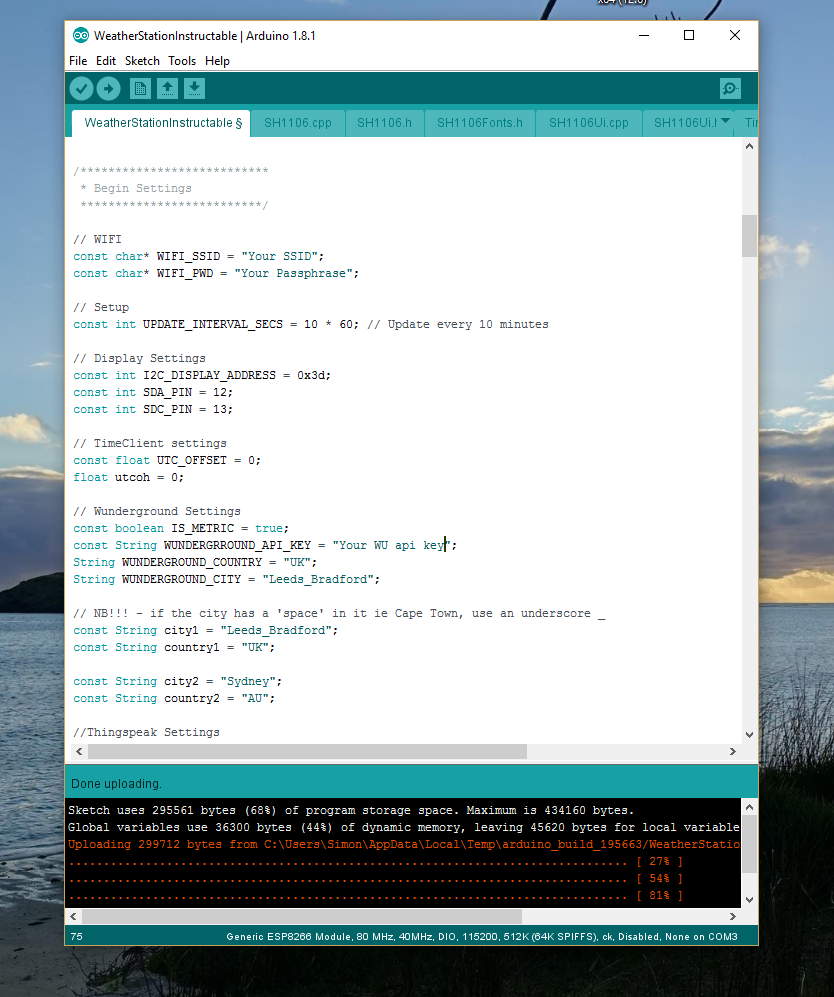This screenshot has height=997, width=834.
Task: Switch to the WeatherStationInstructable tab
Action: (163, 123)
